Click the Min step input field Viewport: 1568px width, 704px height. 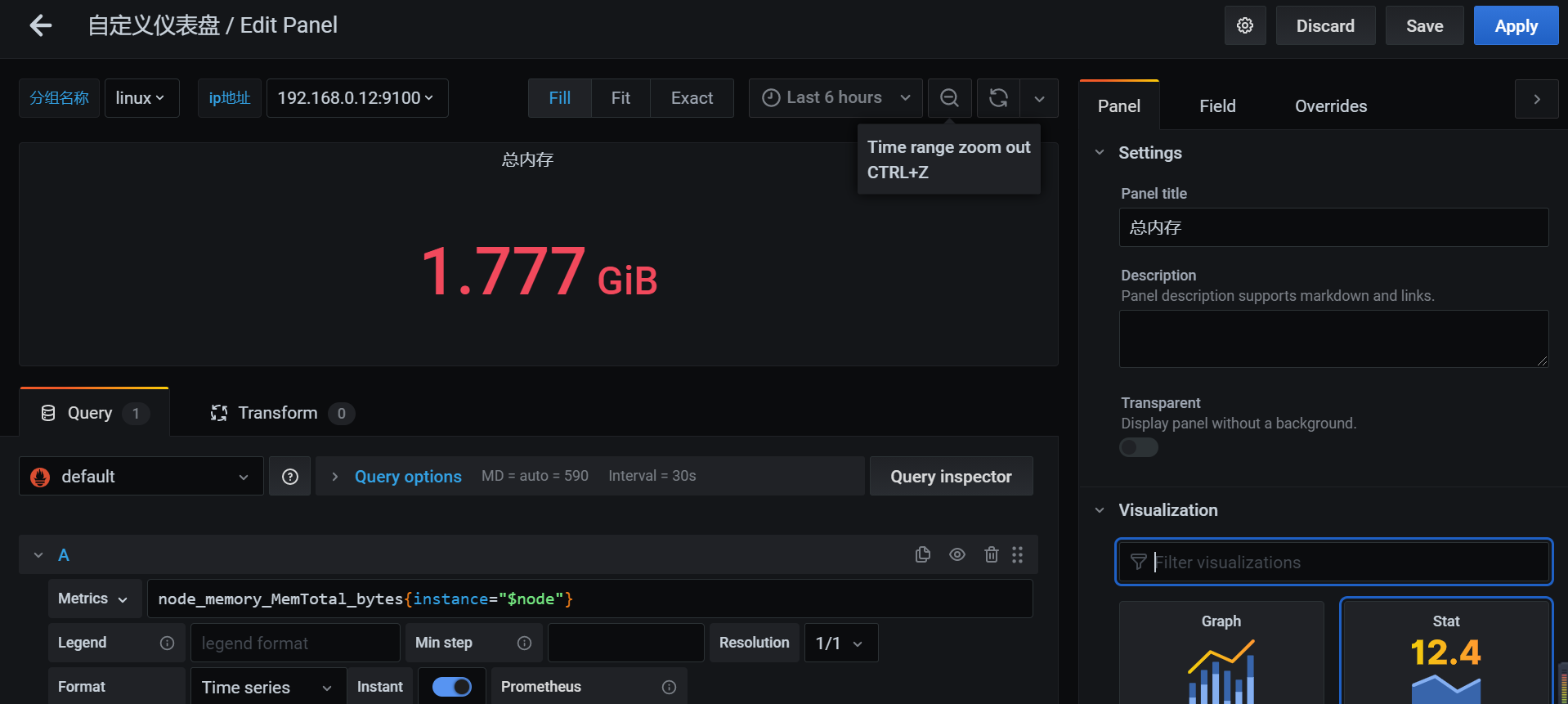pos(625,643)
